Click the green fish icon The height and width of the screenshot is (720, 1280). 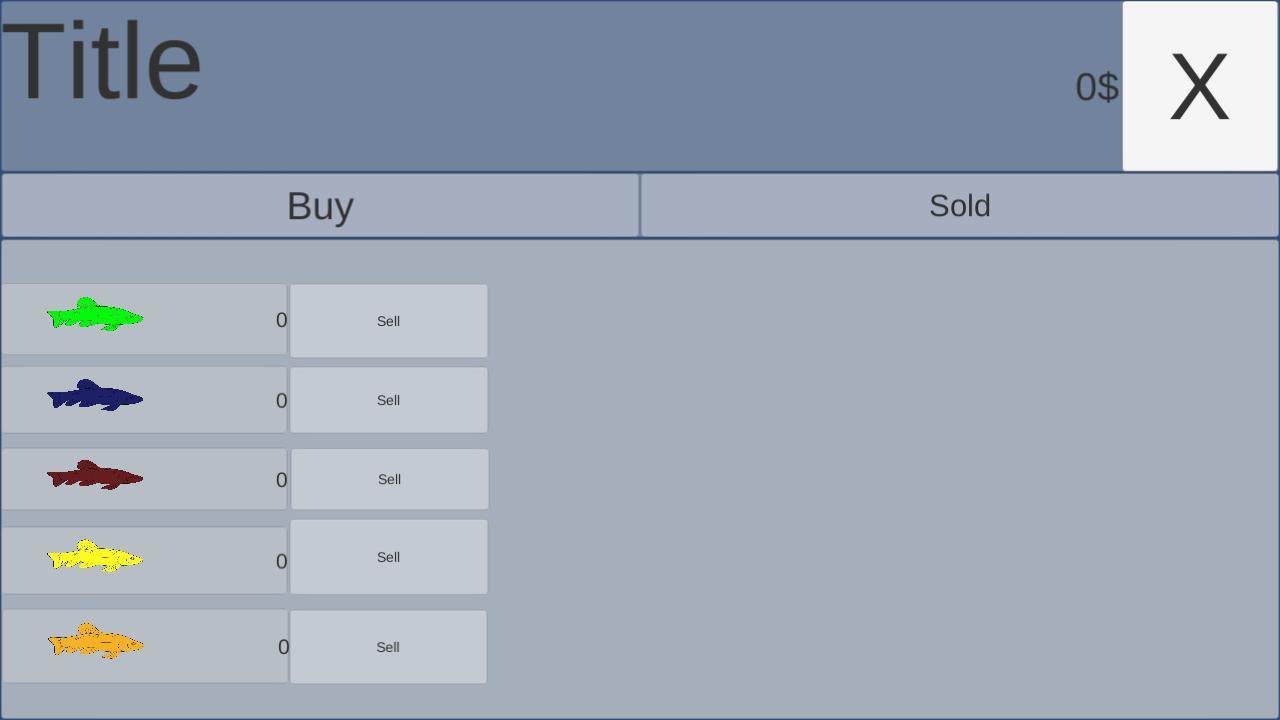coord(95,315)
